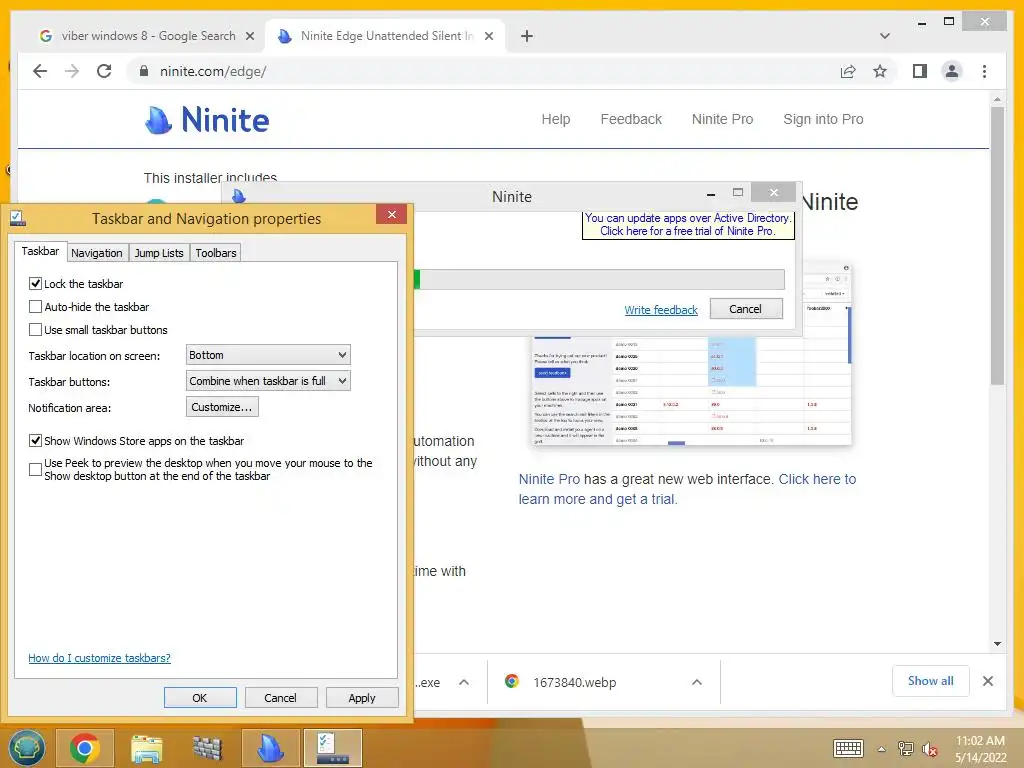The image size is (1024, 768).
Task: Expand options for 1673840.webp download
Action: tap(697, 682)
